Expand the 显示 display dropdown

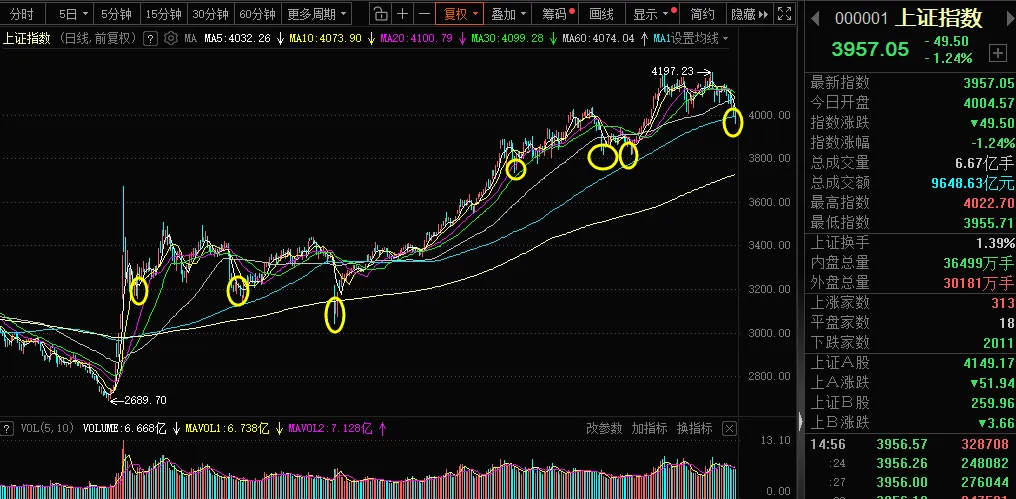(x=654, y=14)
